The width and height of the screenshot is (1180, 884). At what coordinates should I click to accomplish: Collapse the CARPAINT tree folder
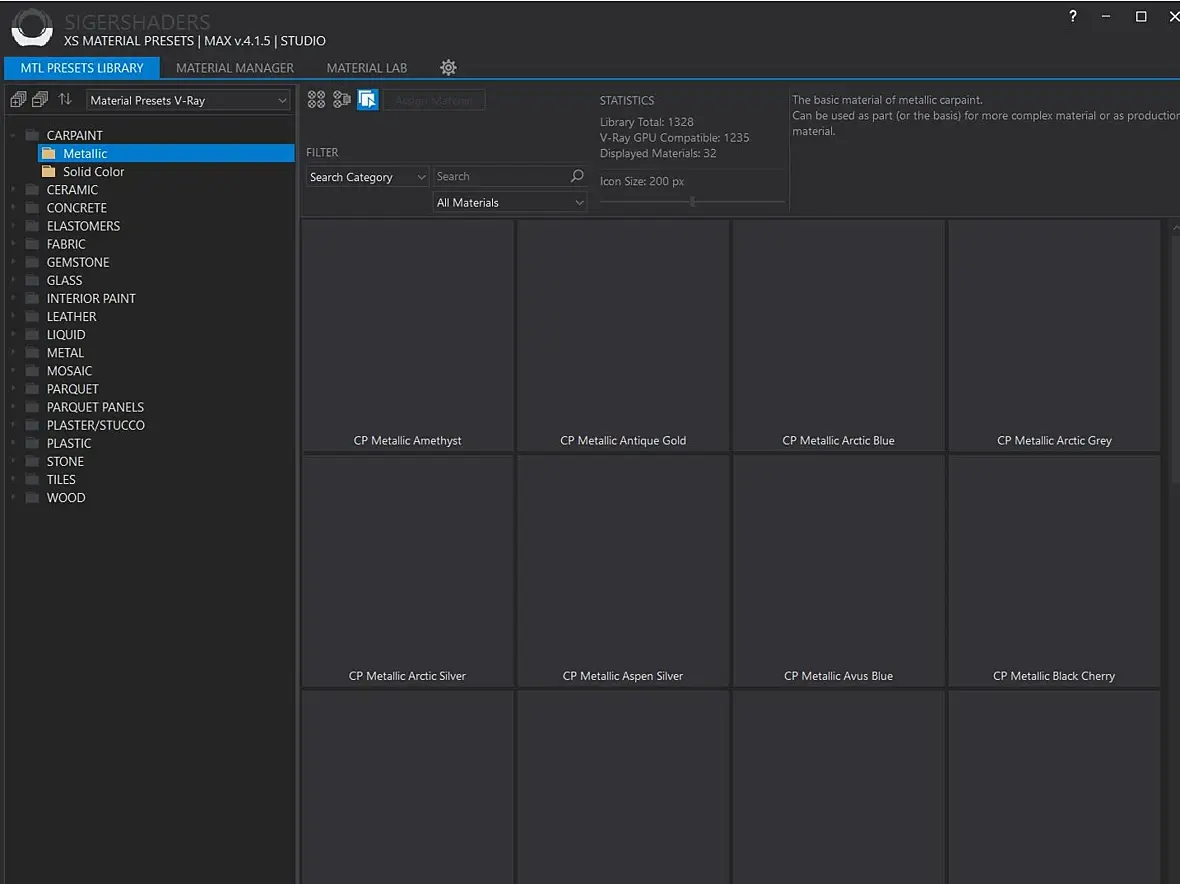pos(14,135)
